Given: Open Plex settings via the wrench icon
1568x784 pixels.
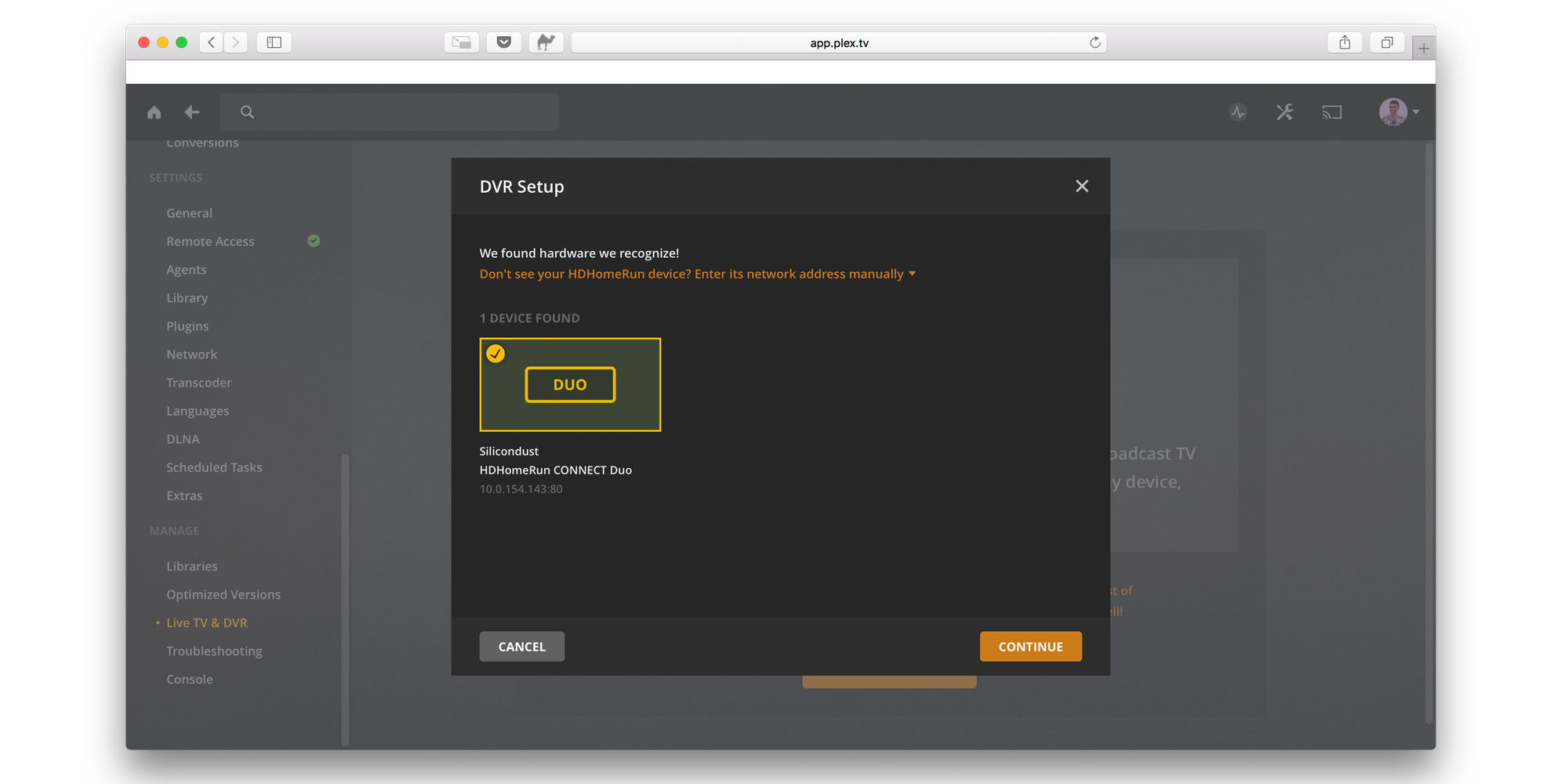Looking at the screenshot, I should point(1284,112).
